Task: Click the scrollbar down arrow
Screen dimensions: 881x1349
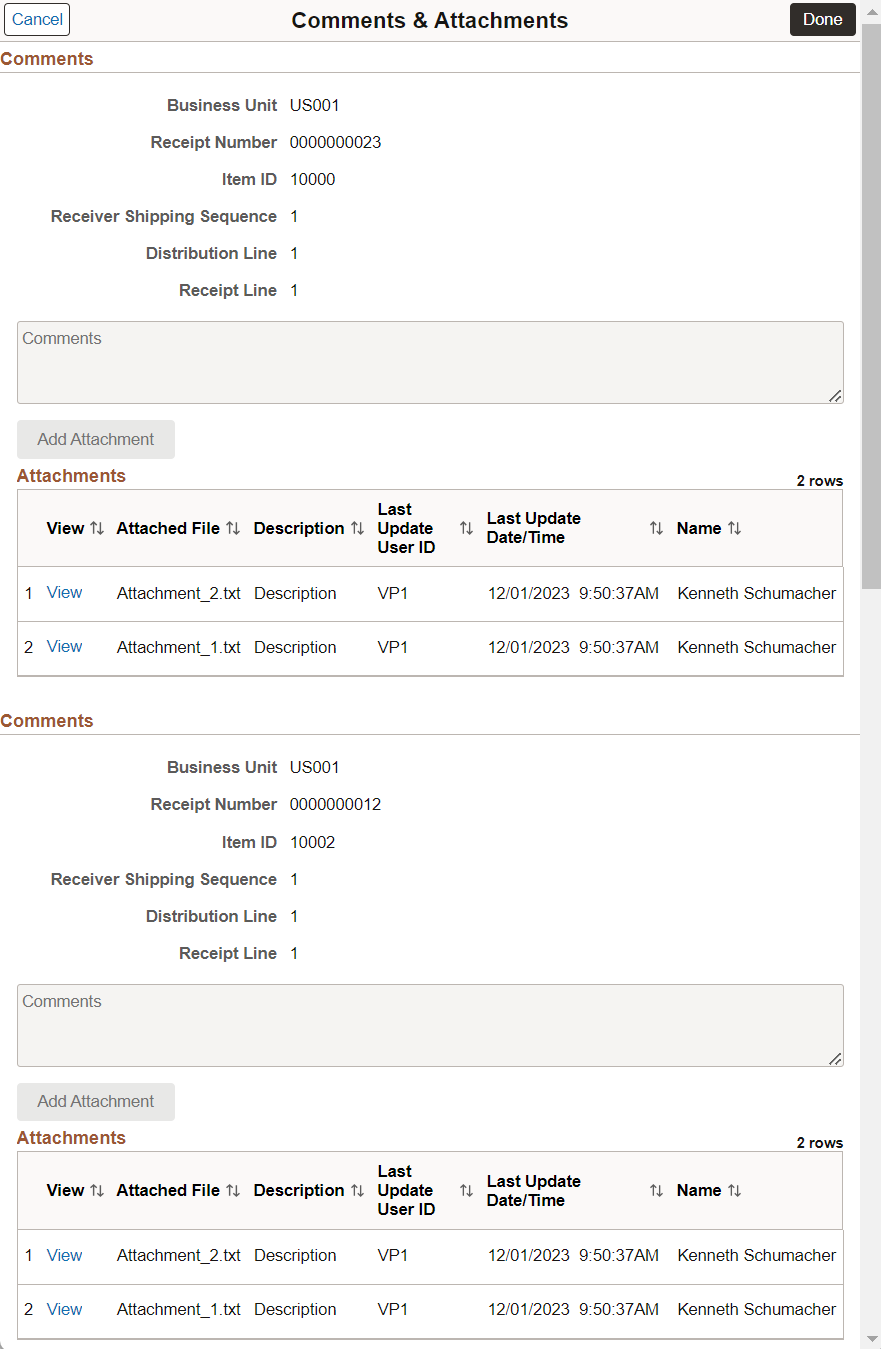Action: 871,1339
